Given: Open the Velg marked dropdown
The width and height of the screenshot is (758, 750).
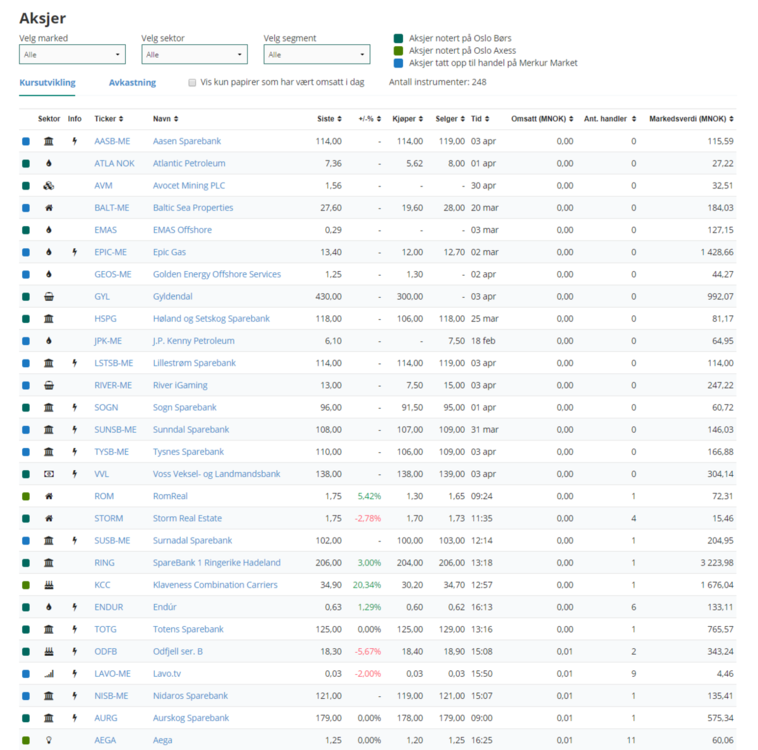Looking at the screenshot, I should 72,54.
